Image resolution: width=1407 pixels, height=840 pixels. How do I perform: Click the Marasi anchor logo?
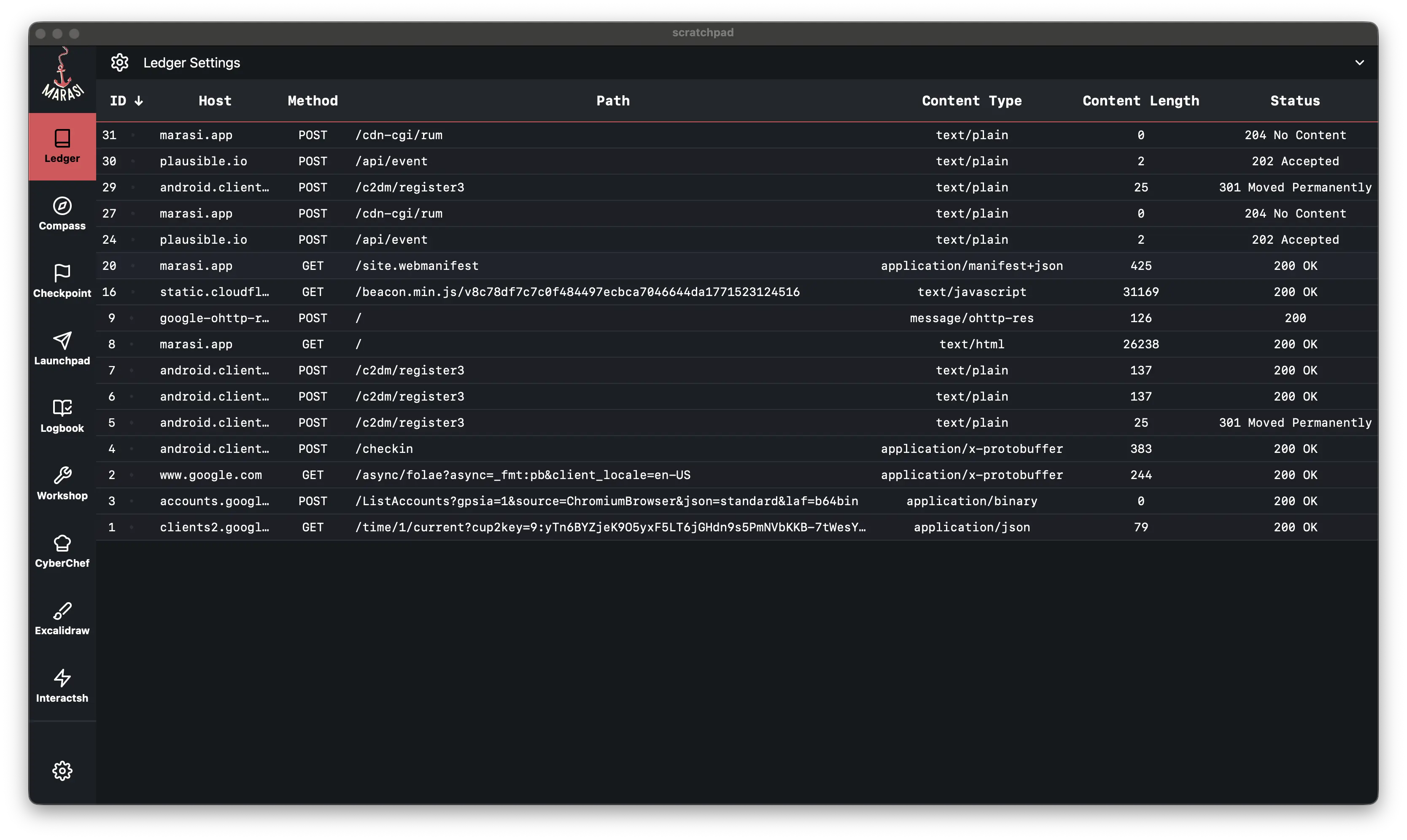tap(62, 75)
